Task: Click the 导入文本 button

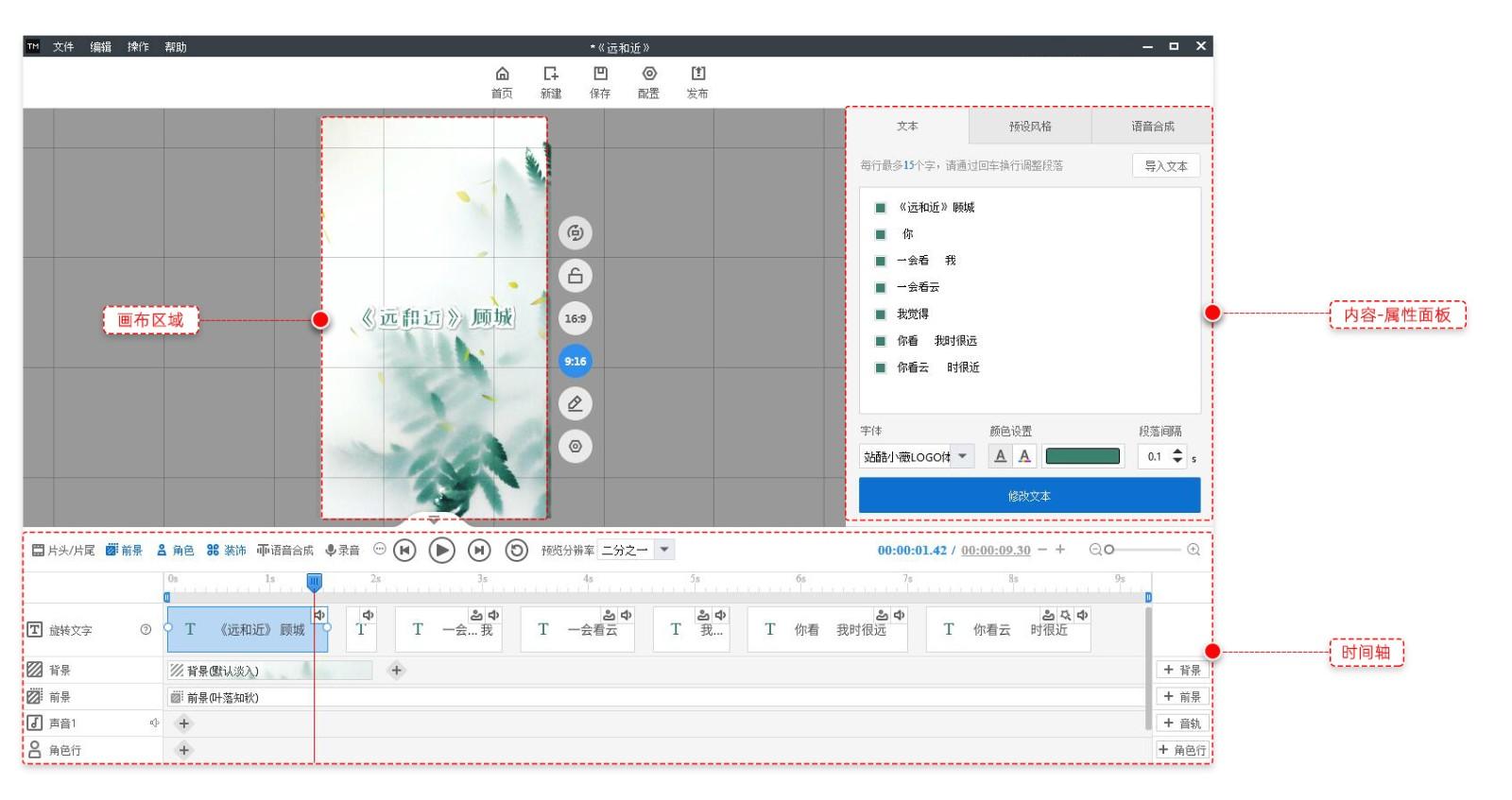Action: (x=1165, y=165)
